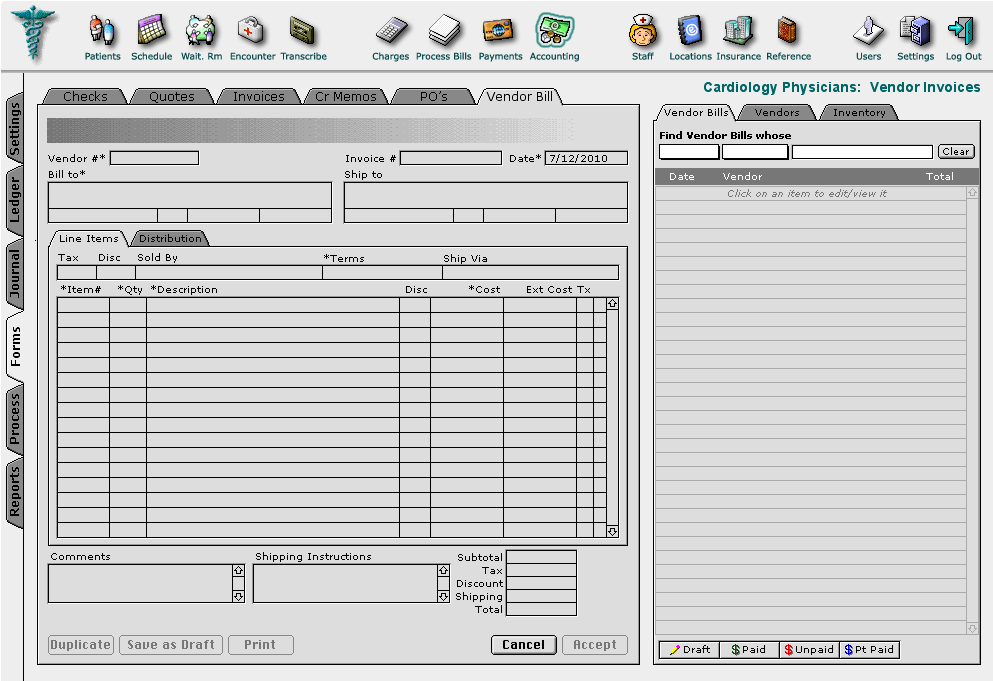This screenshot has width=993, height=681.
Task: Click the Comments text box
Action: [x=141, y=583]
